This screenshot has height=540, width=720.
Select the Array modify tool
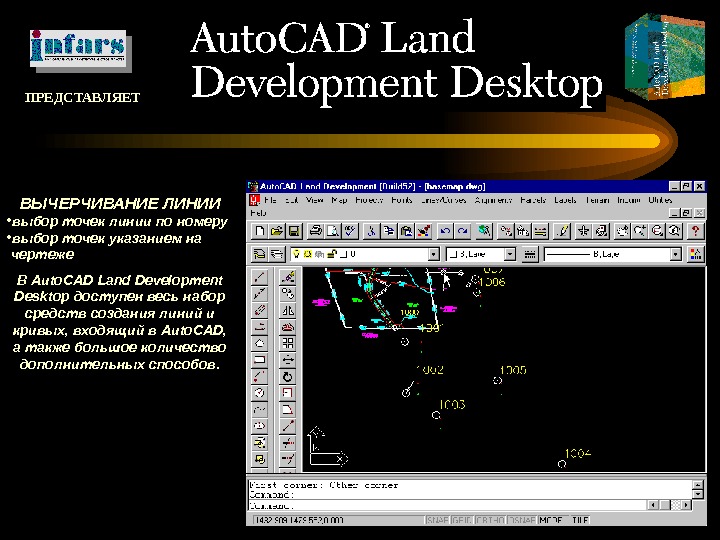pos(287,343)
